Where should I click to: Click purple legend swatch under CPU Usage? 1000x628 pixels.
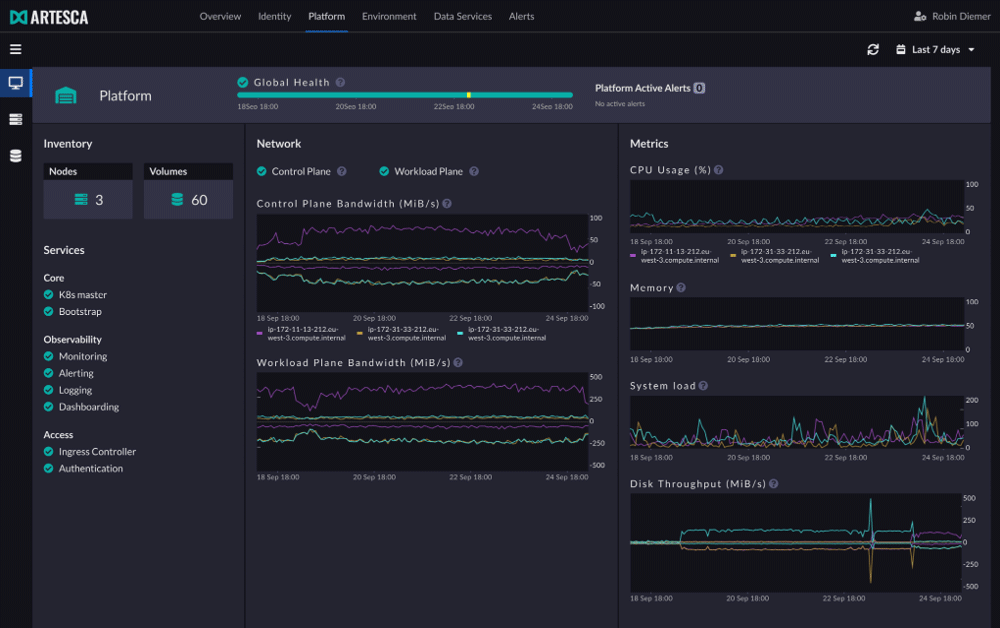(633, 256)
